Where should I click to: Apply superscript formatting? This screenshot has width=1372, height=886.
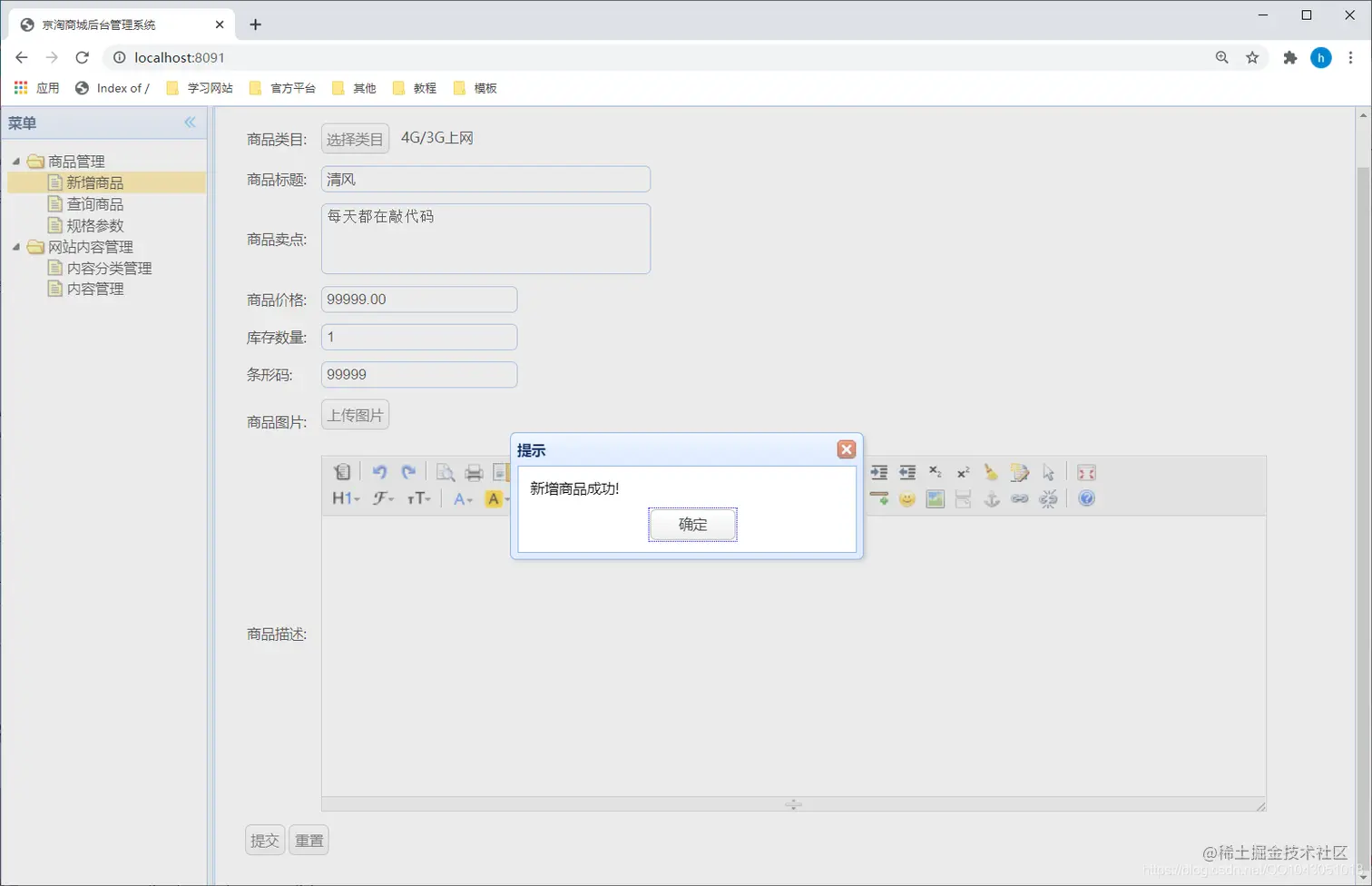[x=964, y=472]
